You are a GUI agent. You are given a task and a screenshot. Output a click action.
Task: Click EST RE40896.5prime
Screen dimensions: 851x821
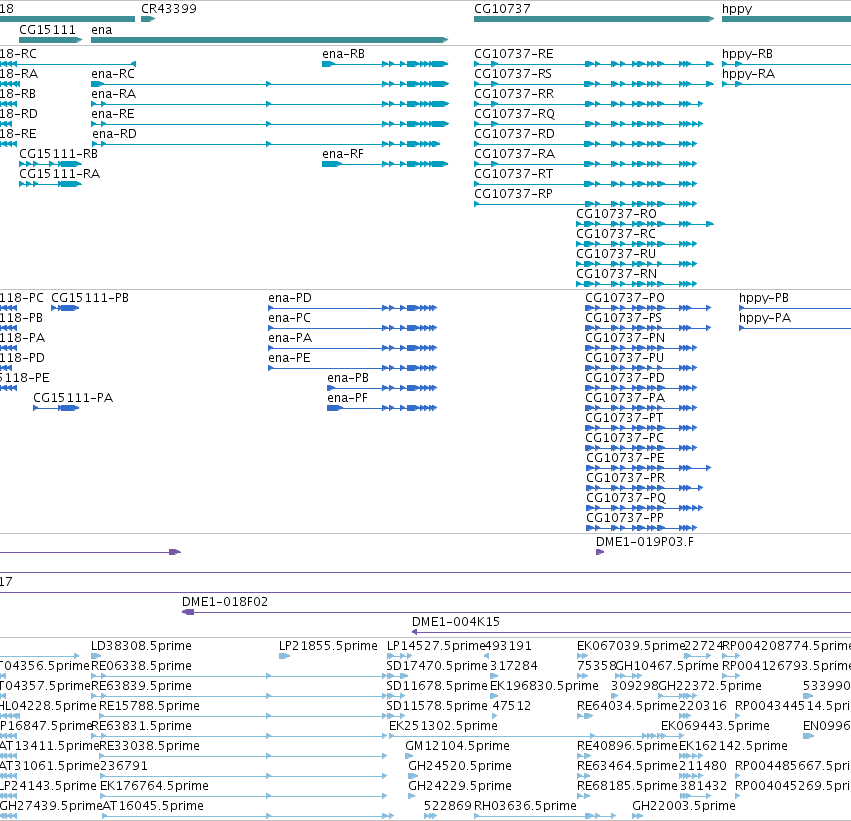pyautogui.click(x=582, y=756)
